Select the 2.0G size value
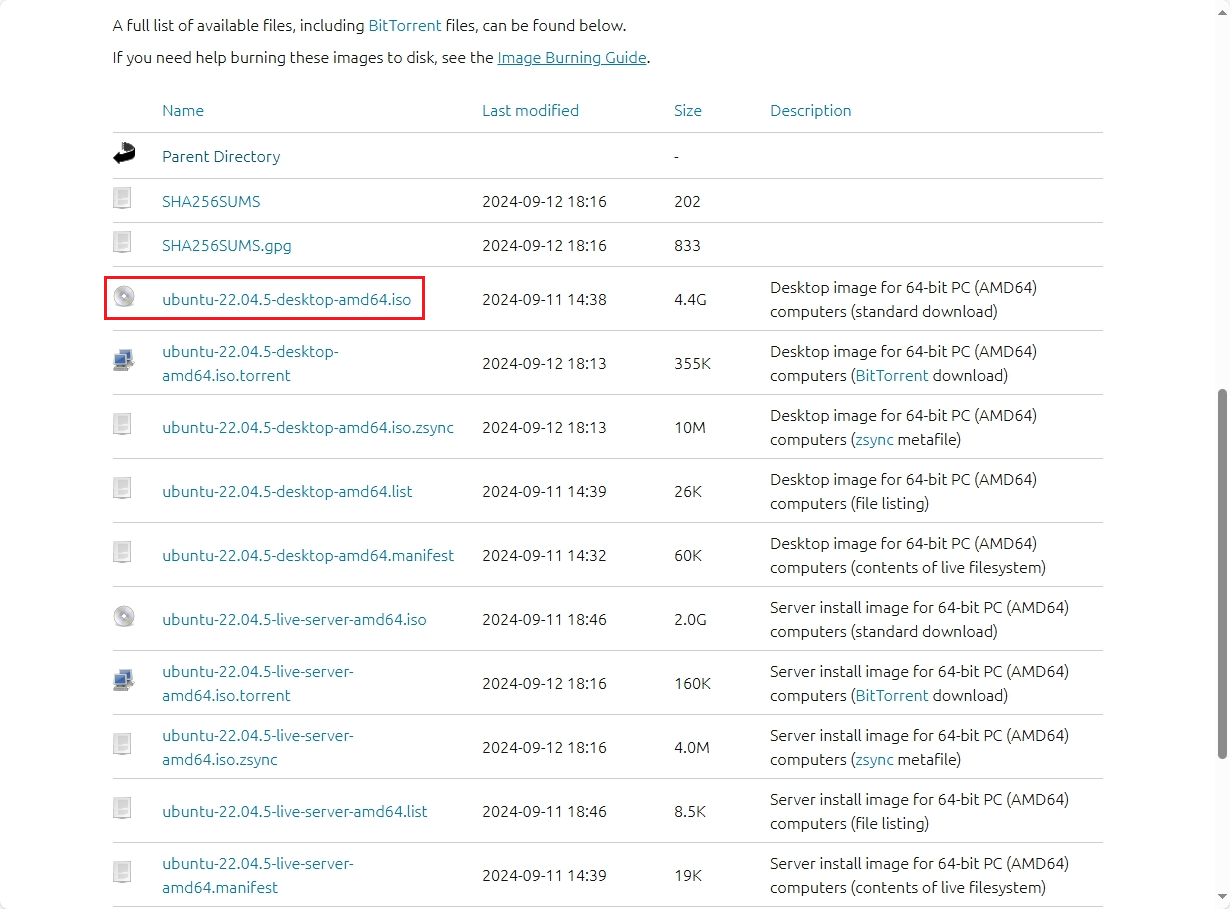This screenshot has height=909, width=1230. [690, 620]
